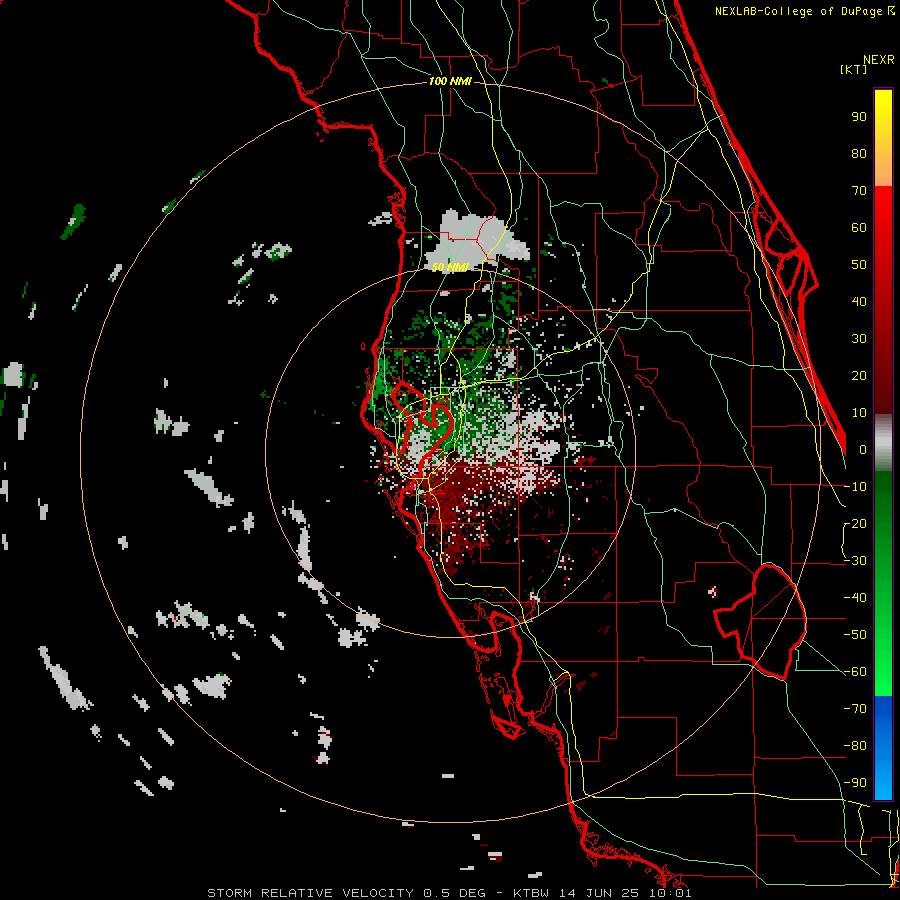The width and height of the screenshot is (900, 900).
Task: Click the 80 value on velocity scale
Action: click(x=859, y=154)
